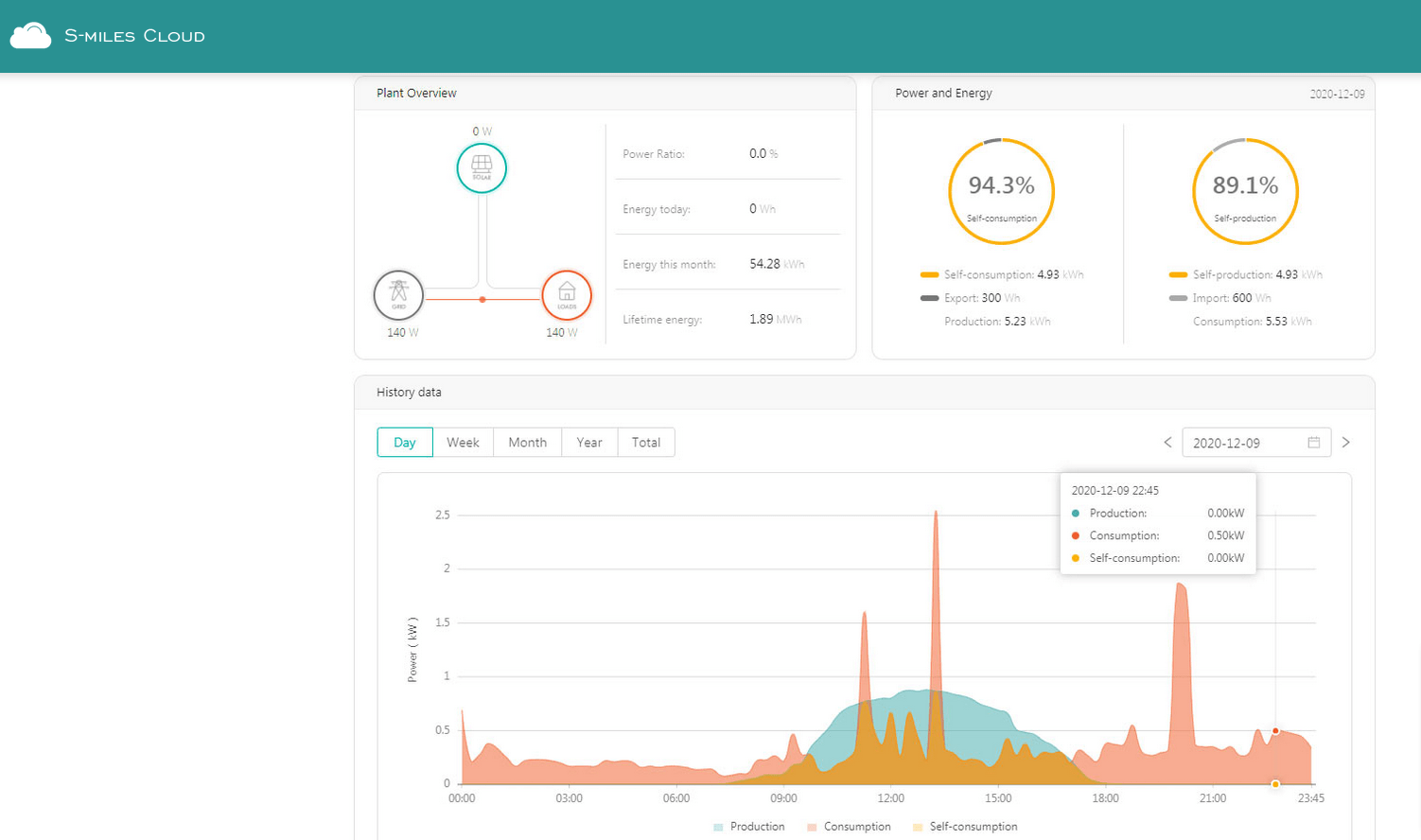Screen dimensions: 1421x840
Task: Toggle the Self-consumption series in chart legend
Action: [965, 827]
